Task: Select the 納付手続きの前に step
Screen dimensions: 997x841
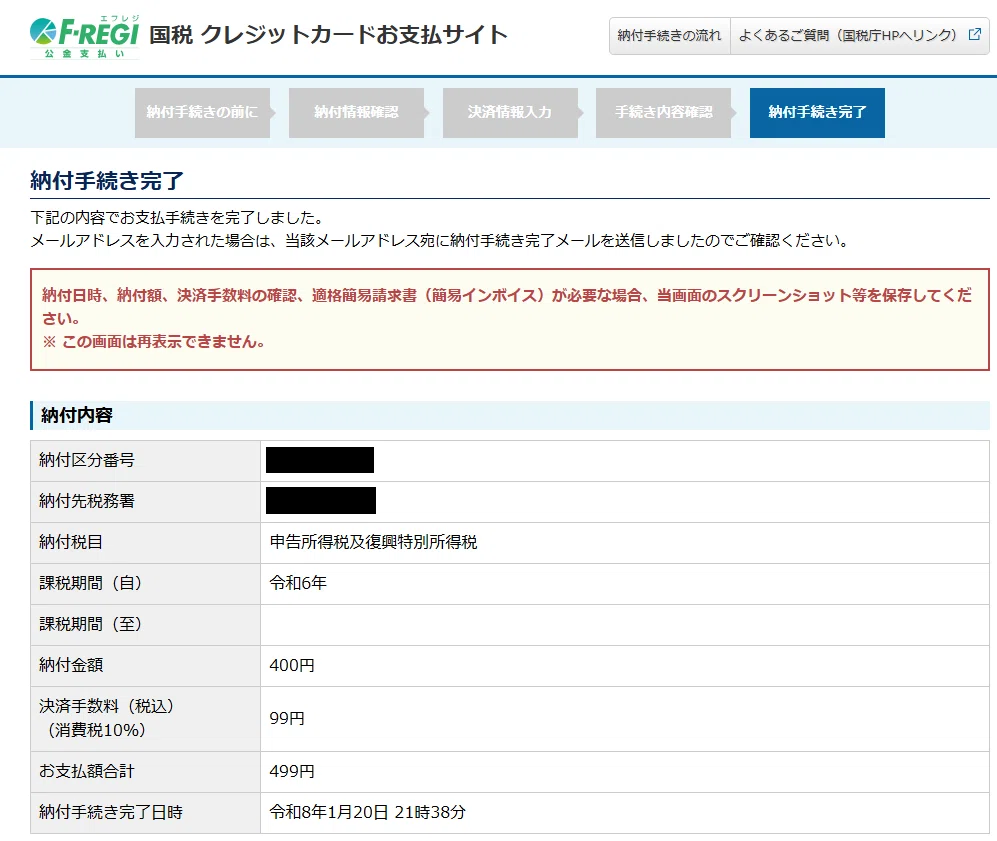Action: pyautogui.click(x=202, y=113)
